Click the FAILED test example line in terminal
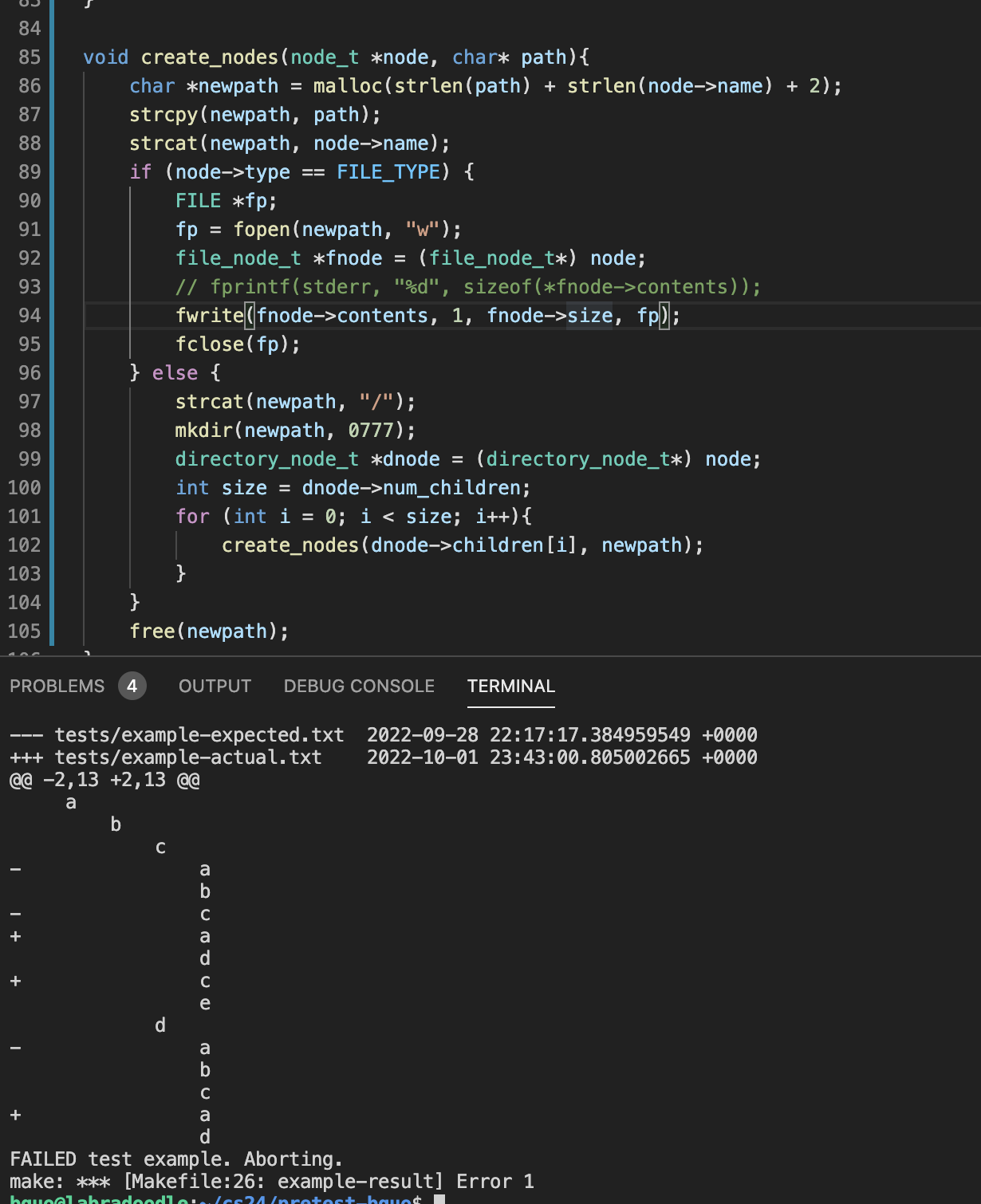 175,1159
